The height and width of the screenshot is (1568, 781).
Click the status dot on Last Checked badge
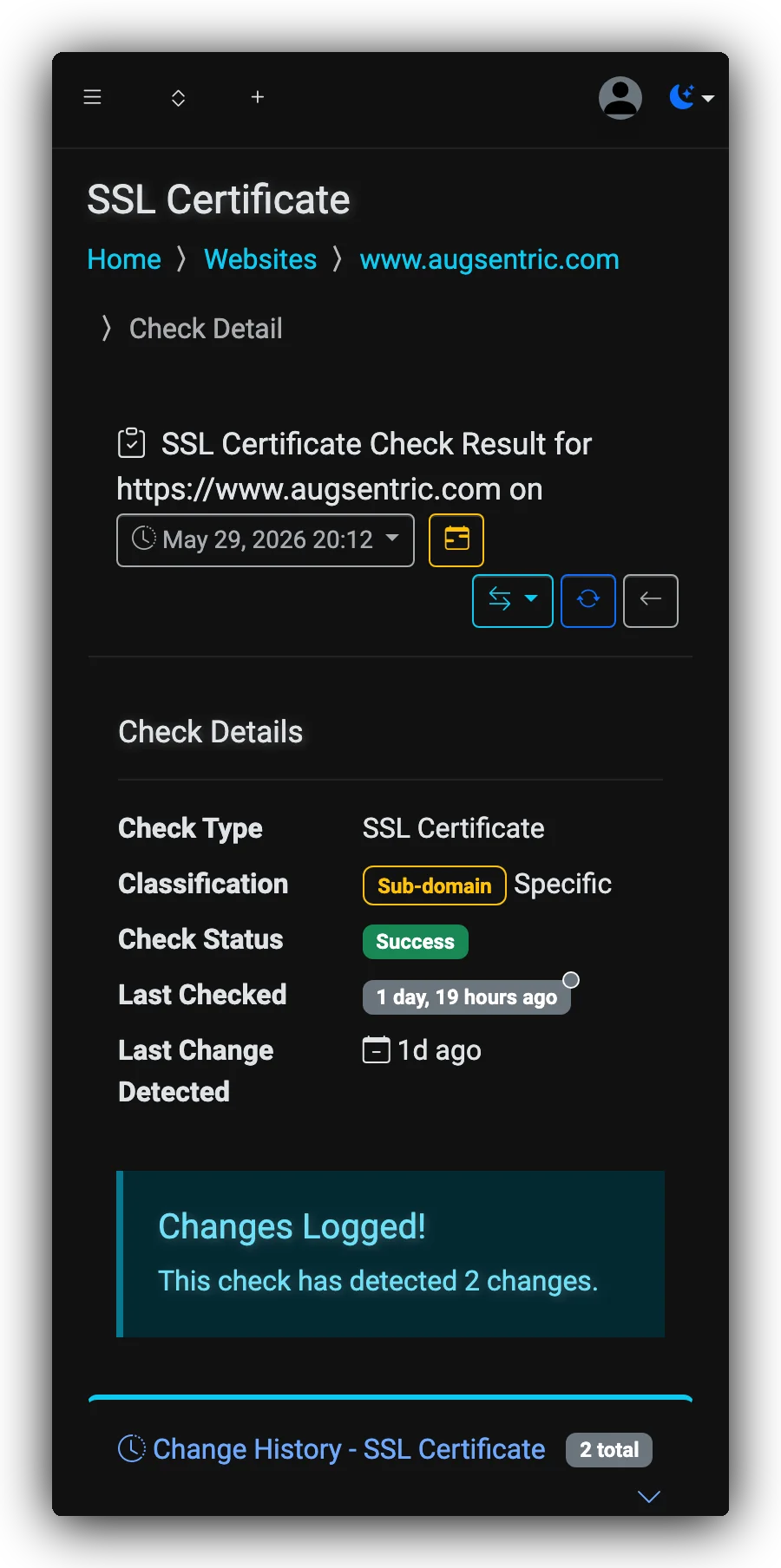coord(571,980)
